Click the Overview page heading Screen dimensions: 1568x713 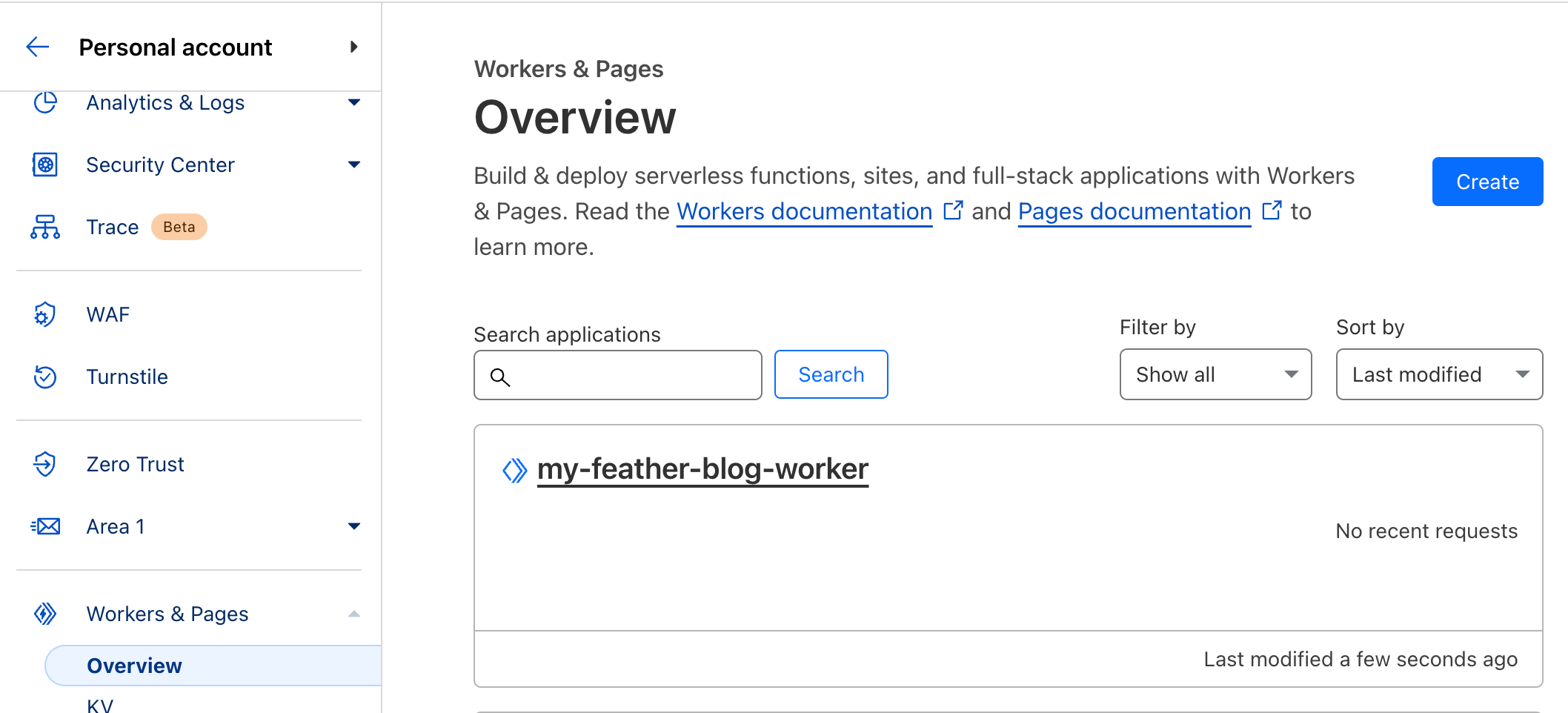pos(575,117)
